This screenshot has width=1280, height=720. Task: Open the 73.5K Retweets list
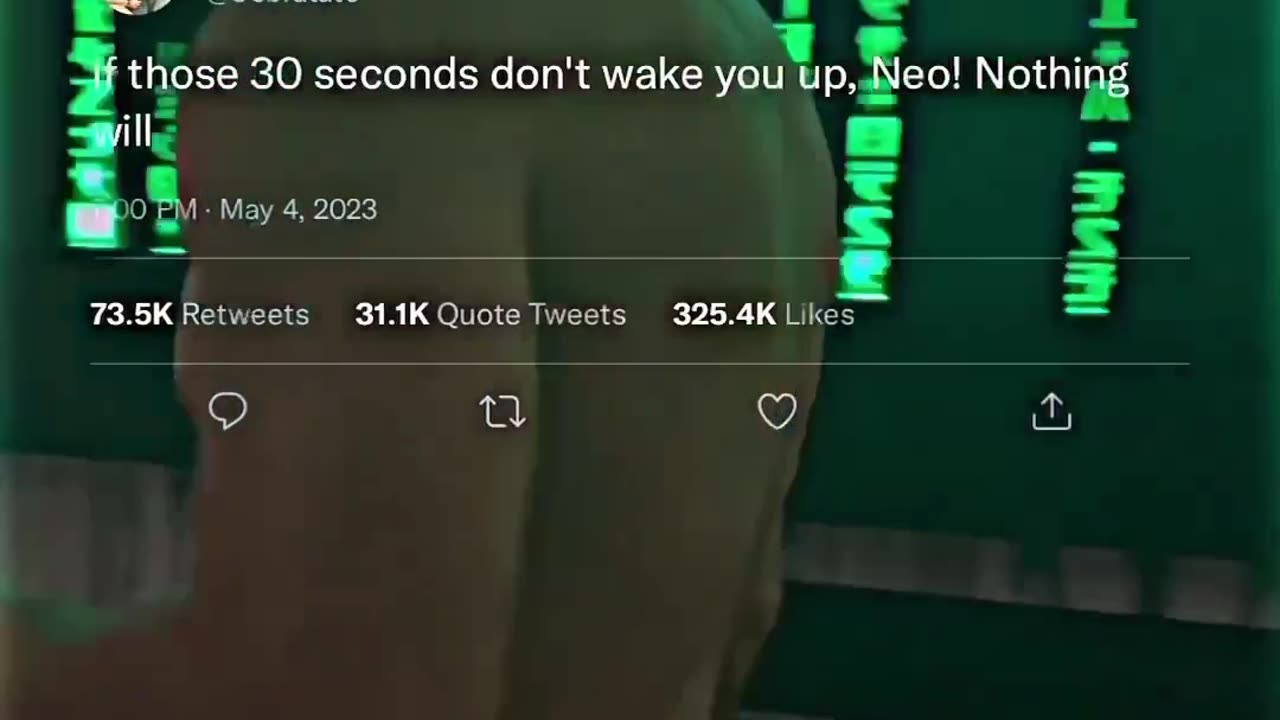(x=199, y=314)
